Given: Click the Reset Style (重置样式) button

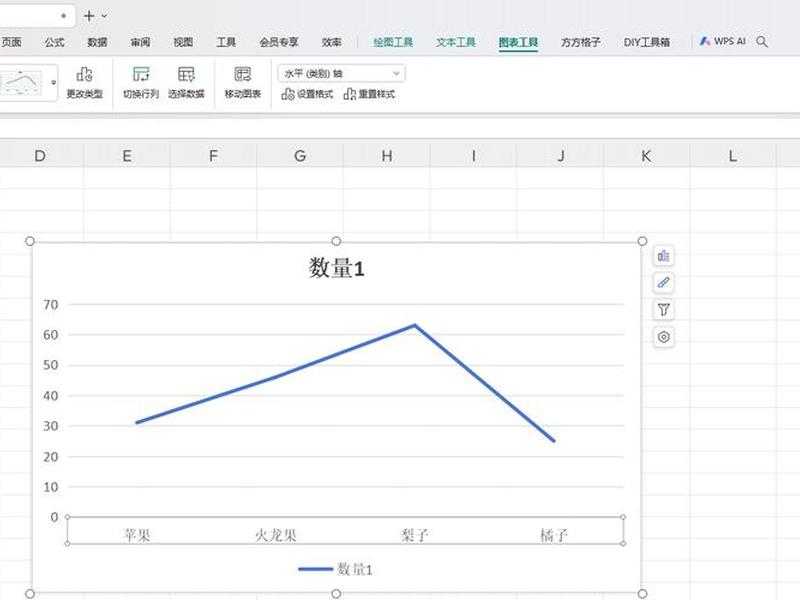Looking at the screenshot, I should (x=369, y=94).
